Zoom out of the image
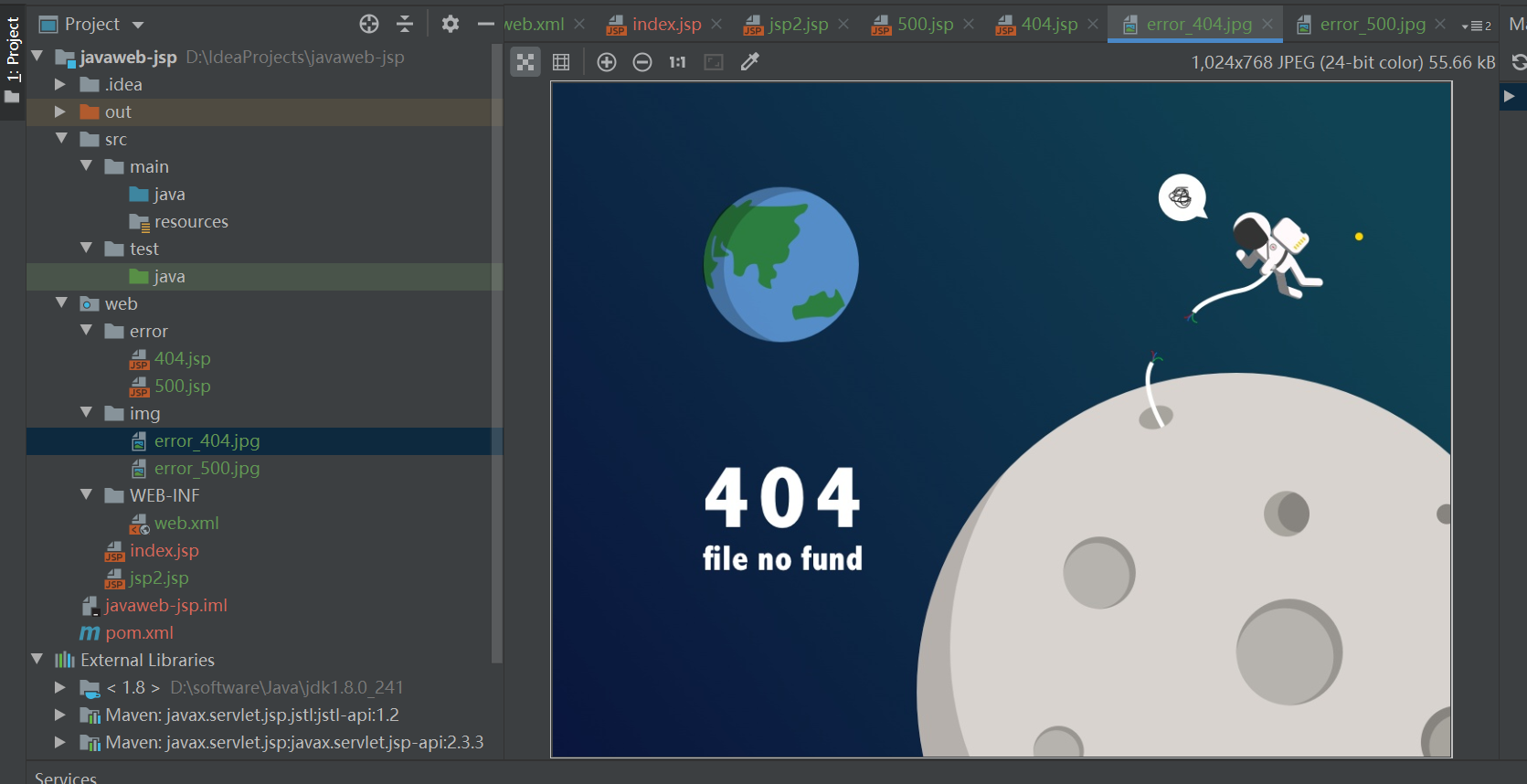This screenshot has width=1527, height=784. tap(642, 62)
